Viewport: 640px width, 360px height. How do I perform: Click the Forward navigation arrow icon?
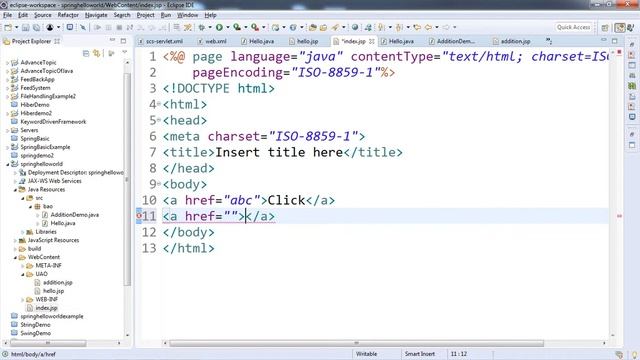coord(446,27)
